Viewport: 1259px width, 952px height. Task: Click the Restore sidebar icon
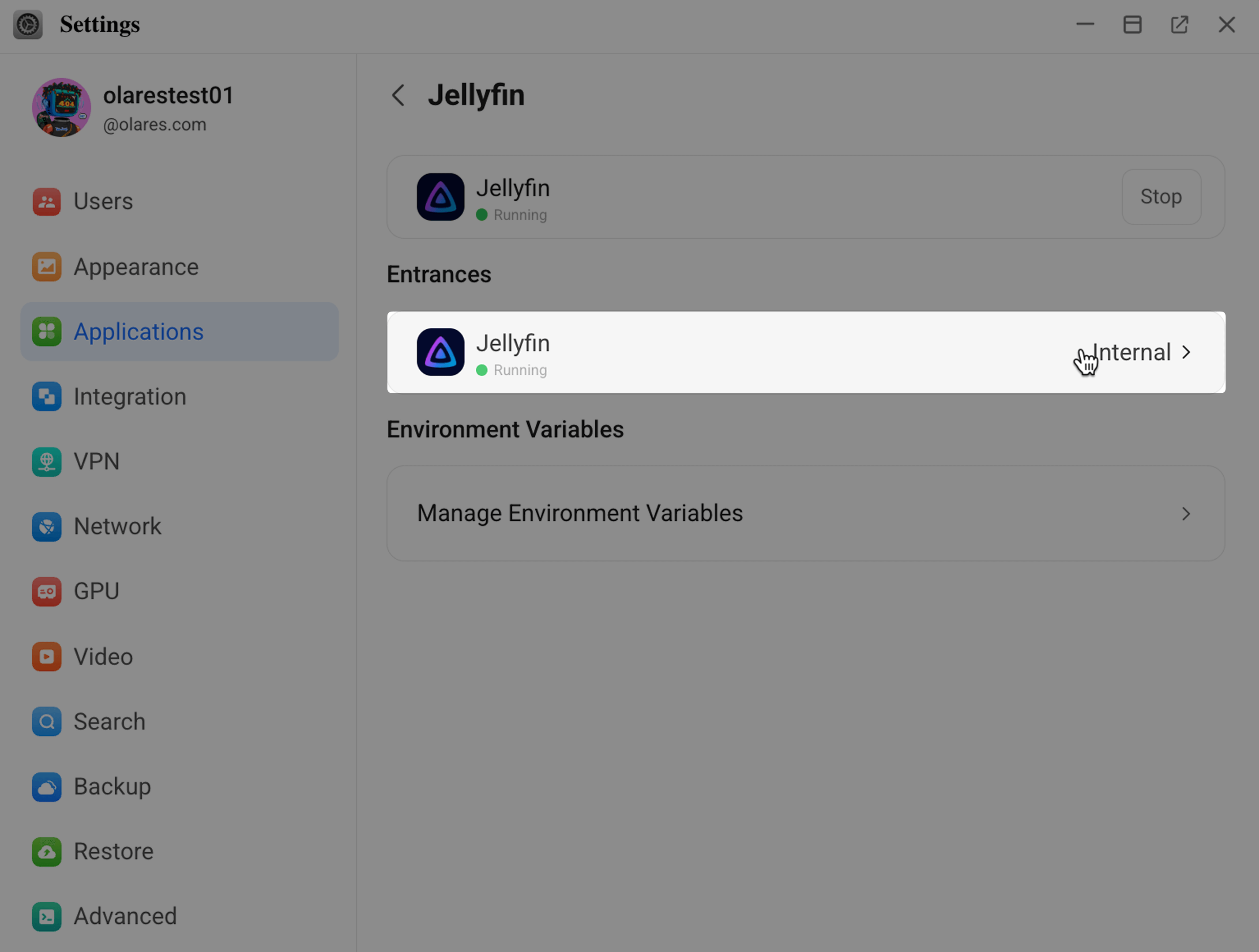[47, 851]
